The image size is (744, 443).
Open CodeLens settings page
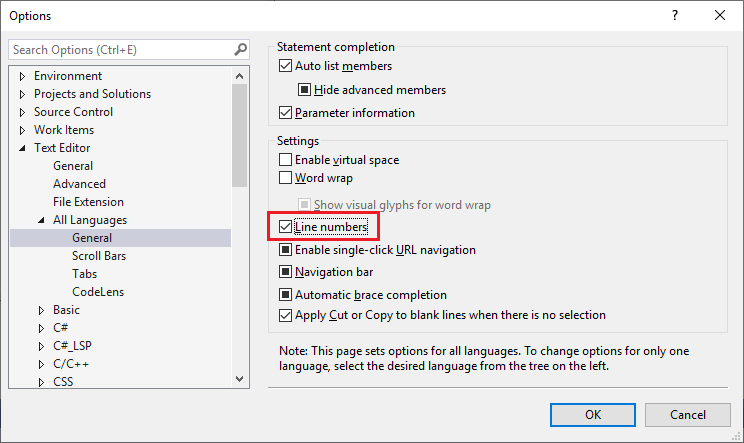(98, 292)
